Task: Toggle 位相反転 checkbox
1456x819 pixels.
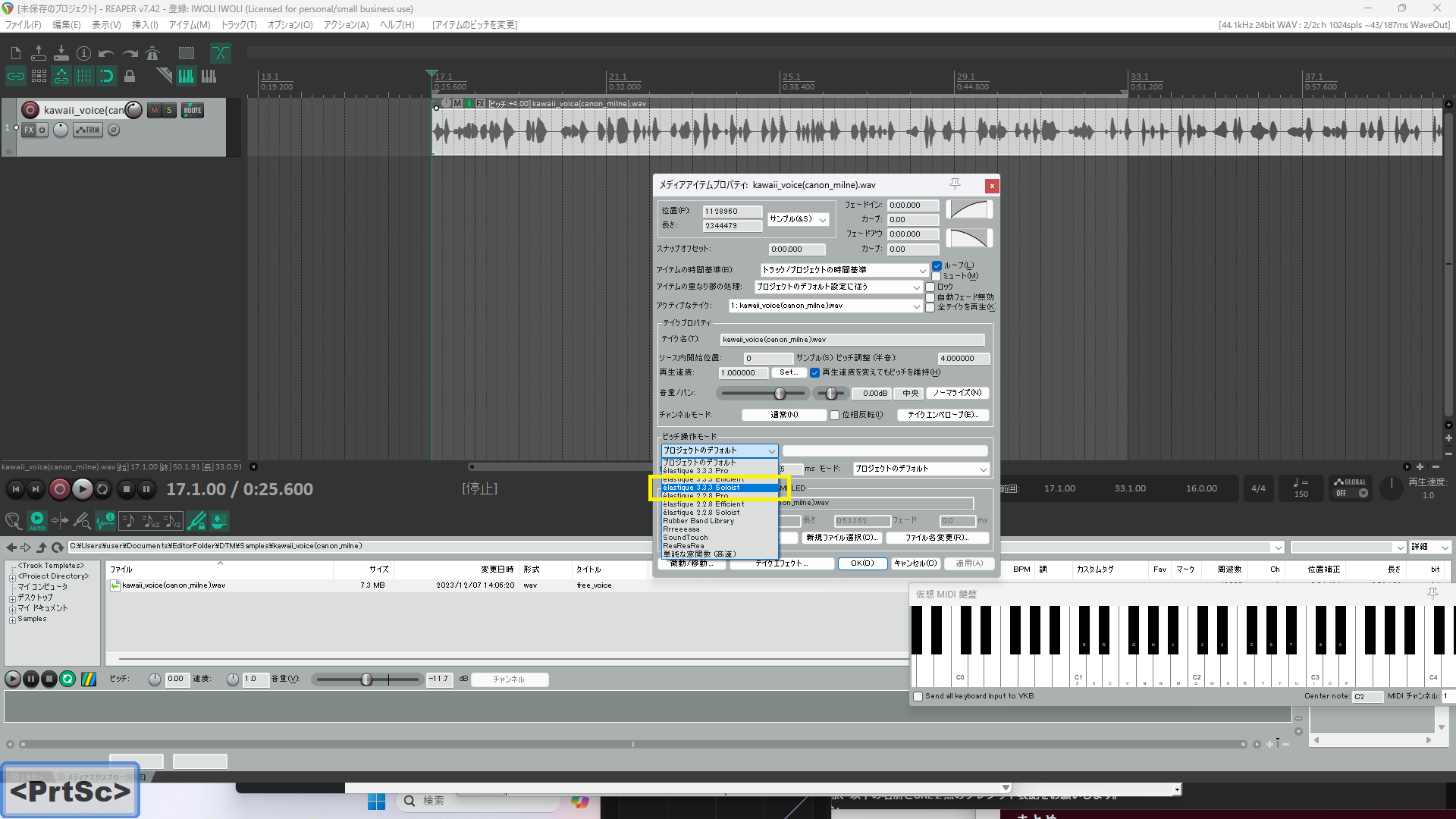Action: (x=834, y=415)
